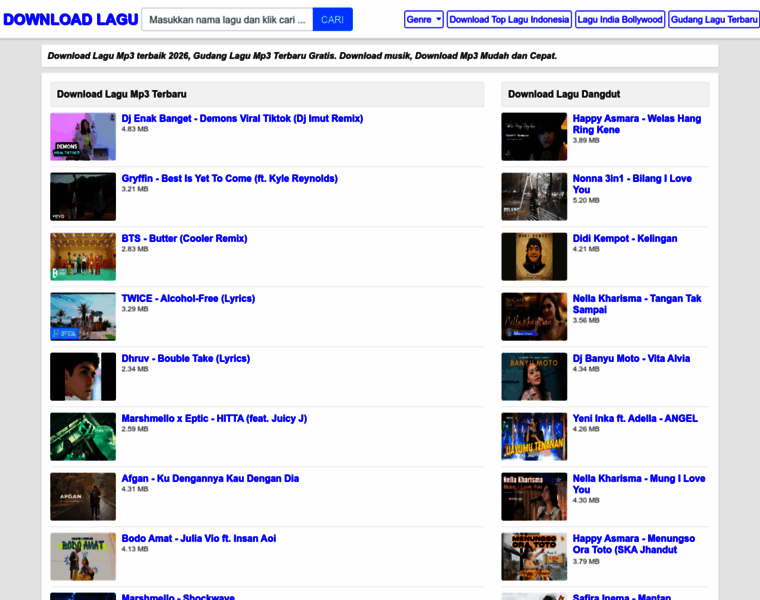Click the Yeni Inka ANGEL thumbnail

pos(534,437)
